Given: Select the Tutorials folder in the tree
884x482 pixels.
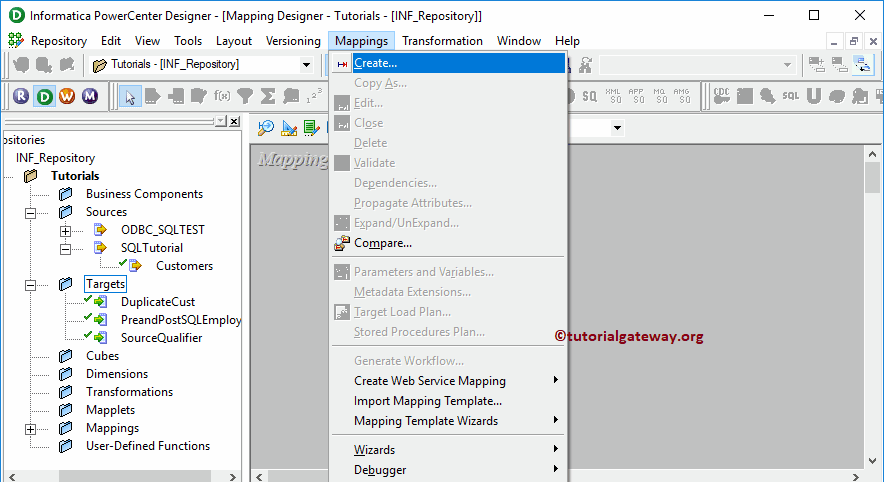Looking at the screenshot, I should [x=75, y=176].
